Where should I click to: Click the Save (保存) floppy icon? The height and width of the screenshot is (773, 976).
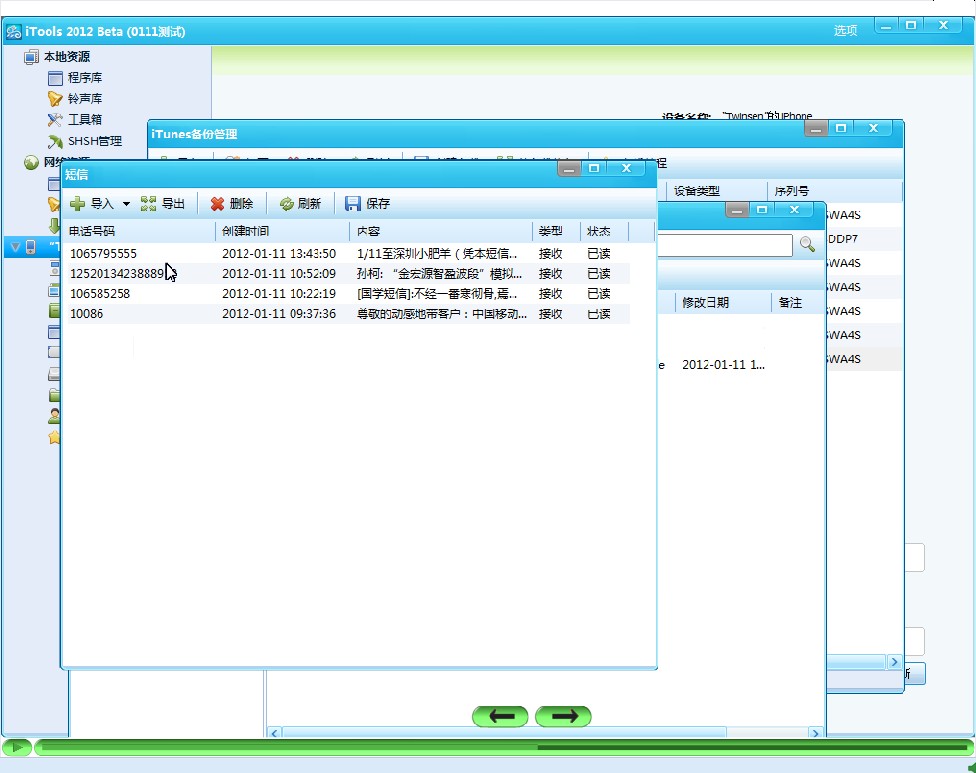click(x=353, y=204)
